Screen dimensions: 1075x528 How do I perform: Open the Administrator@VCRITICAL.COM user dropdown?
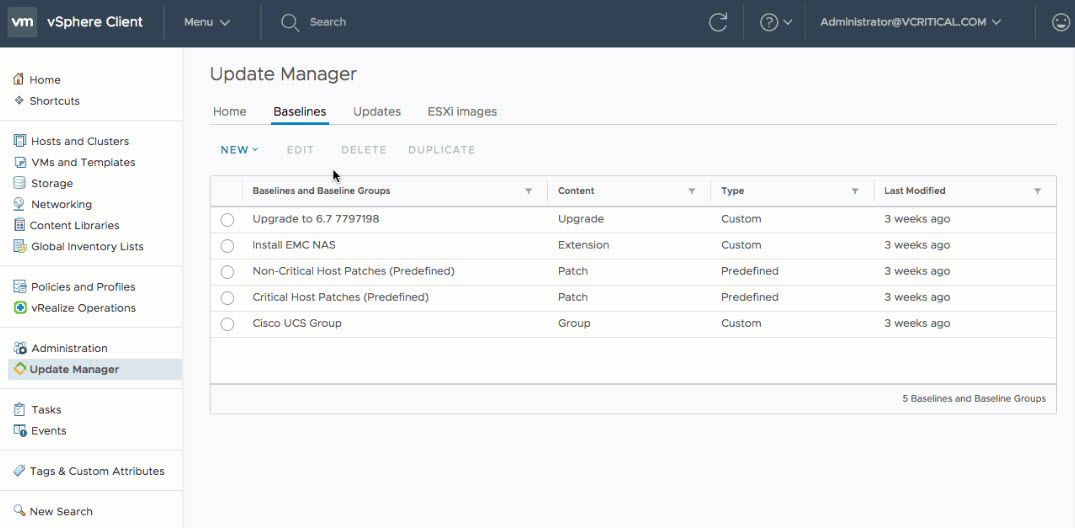point(910,22)
